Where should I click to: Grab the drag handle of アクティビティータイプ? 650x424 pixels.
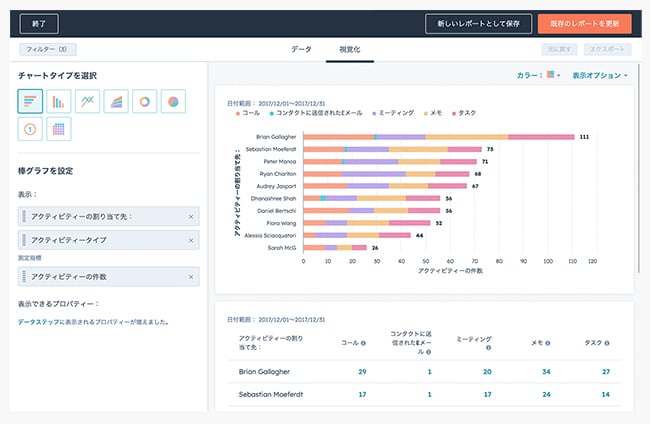point(24,240)
